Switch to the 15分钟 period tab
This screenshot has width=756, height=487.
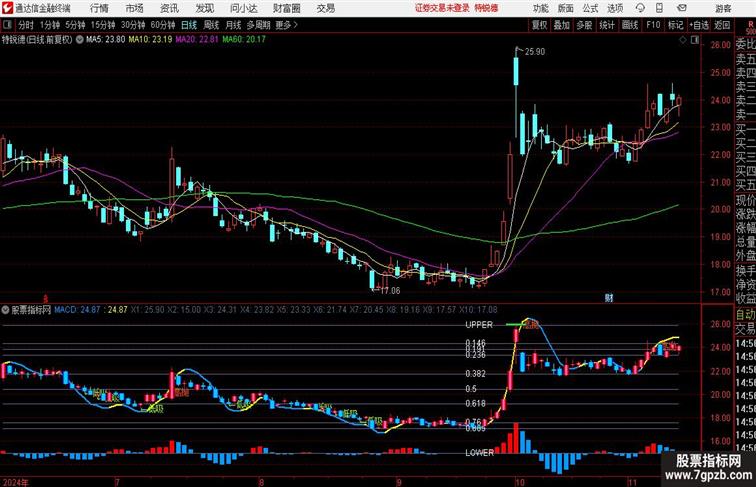click(x=103, y=25)
